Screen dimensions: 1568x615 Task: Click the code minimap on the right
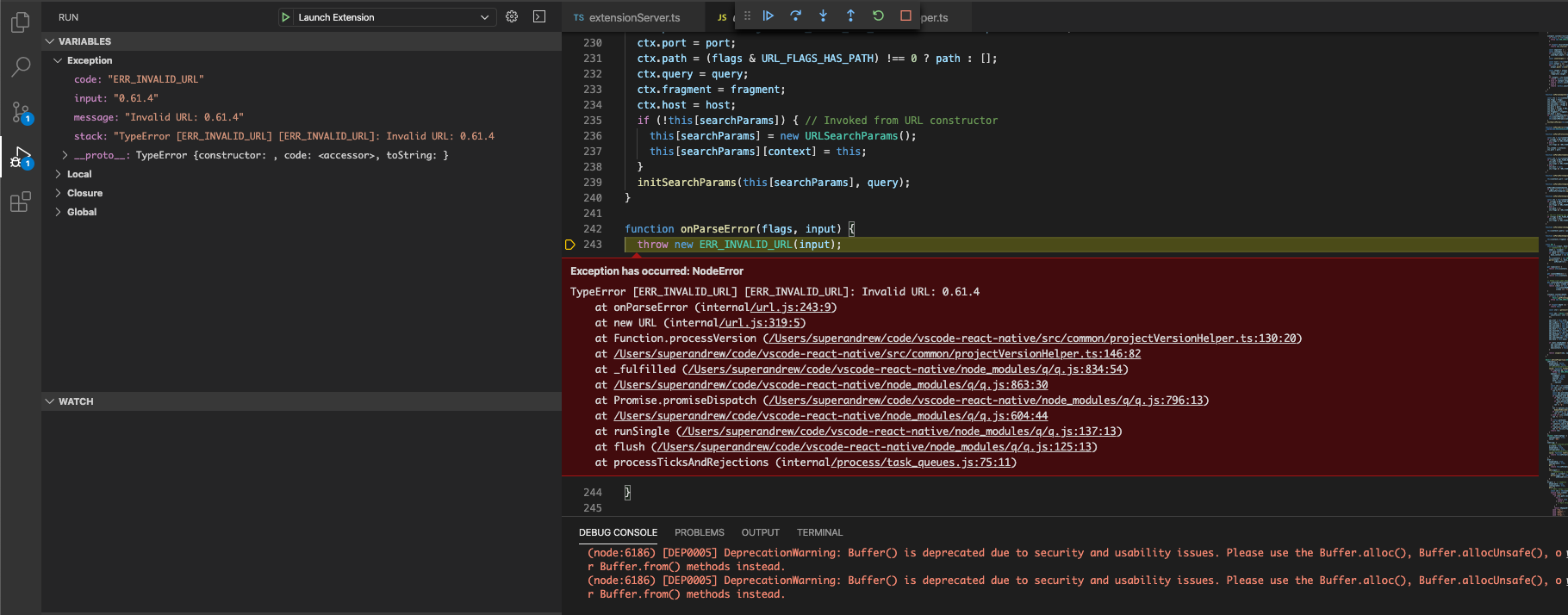click(x=1556, y=276)
